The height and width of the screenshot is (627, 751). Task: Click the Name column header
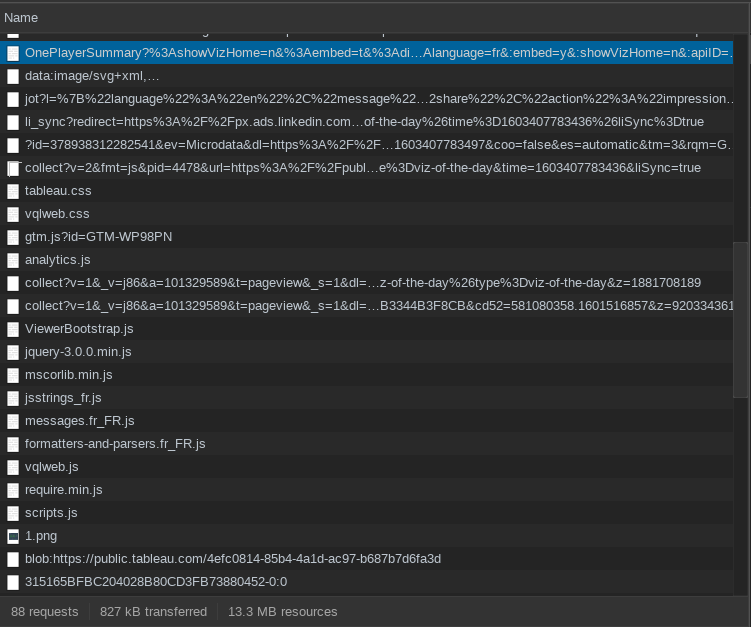point(366,18)
